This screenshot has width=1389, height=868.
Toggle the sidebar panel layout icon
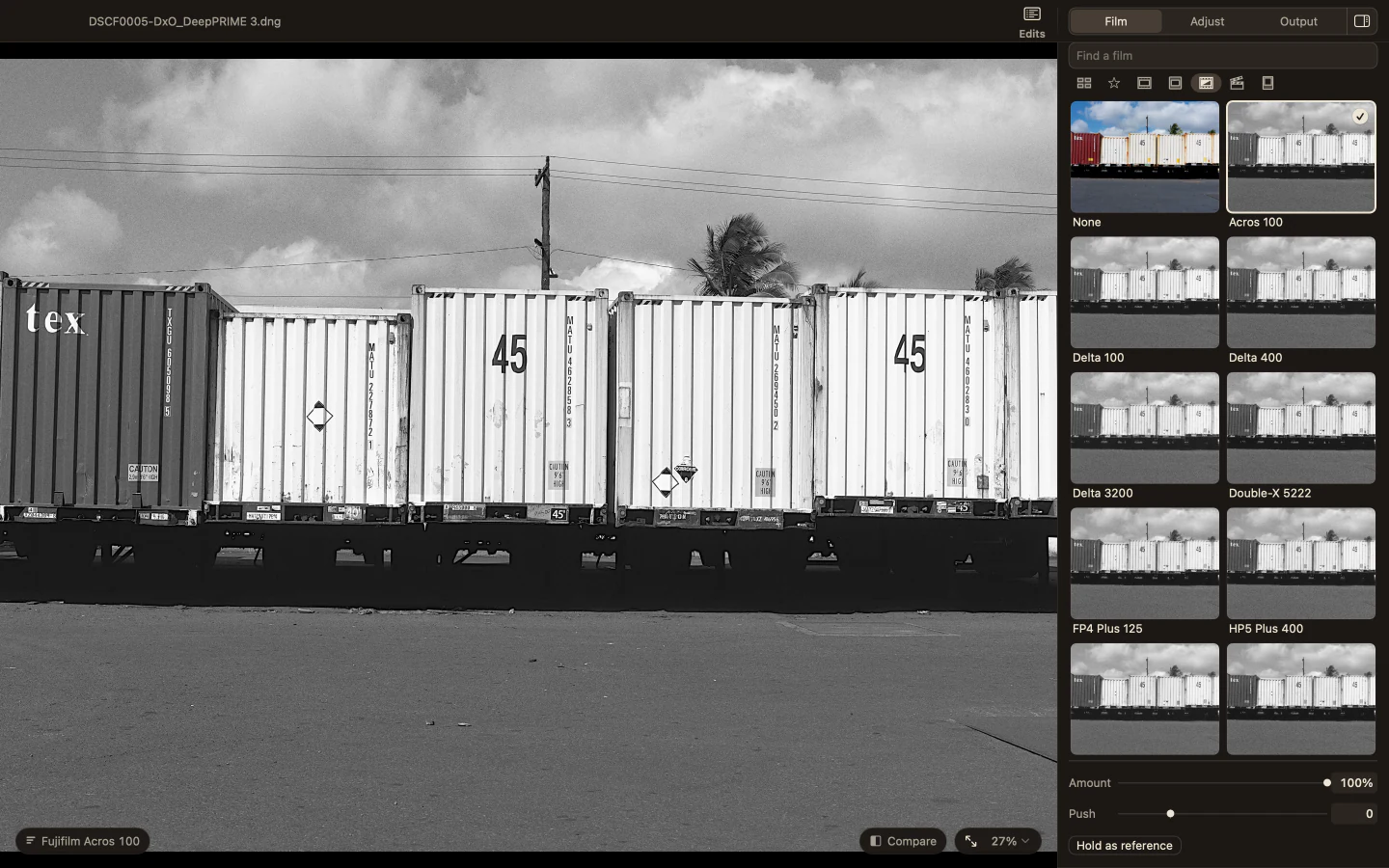1362,21
